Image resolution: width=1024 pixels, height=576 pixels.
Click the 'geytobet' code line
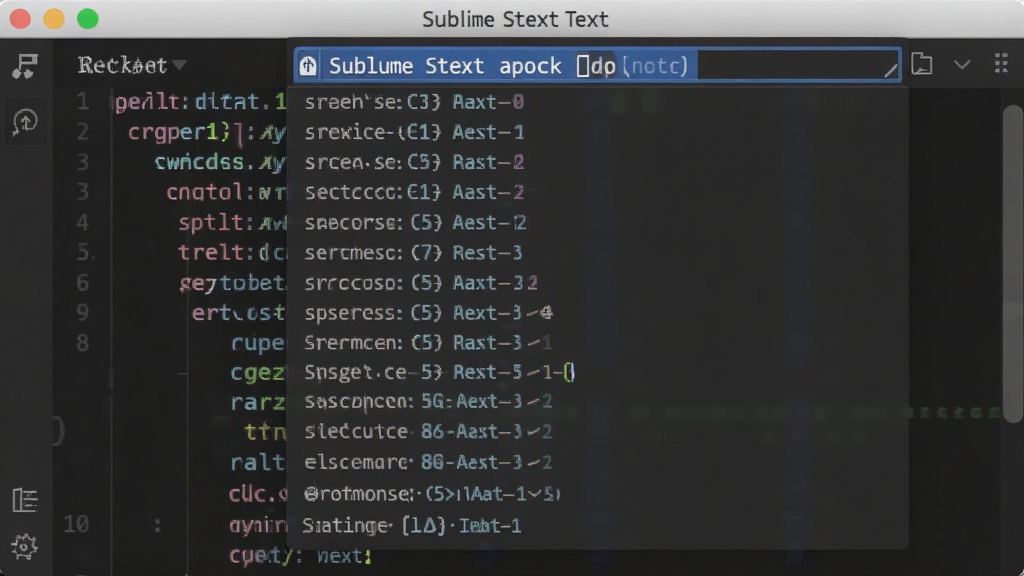coord(232,283)
